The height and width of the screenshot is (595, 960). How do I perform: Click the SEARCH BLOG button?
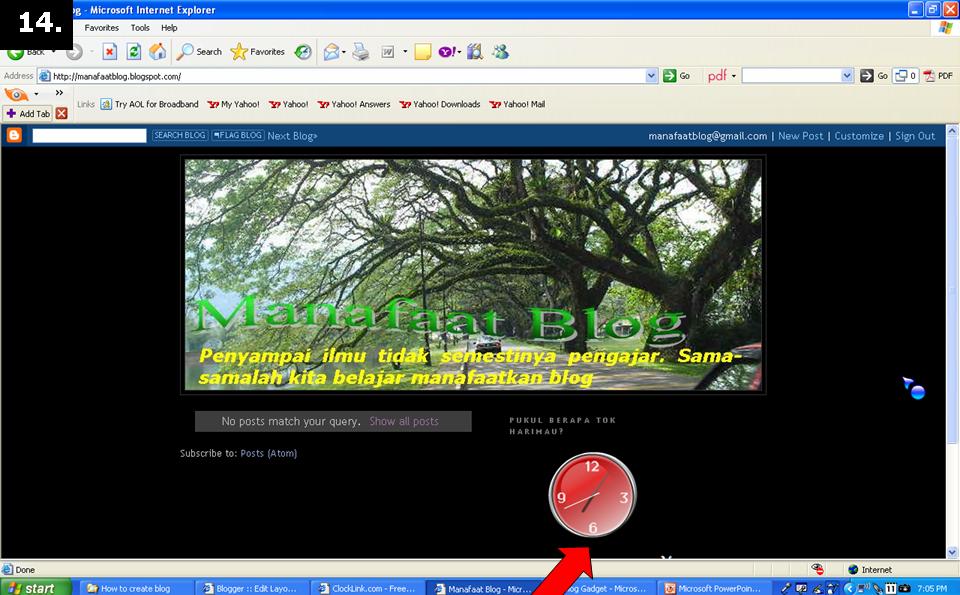tap(179, 135)
